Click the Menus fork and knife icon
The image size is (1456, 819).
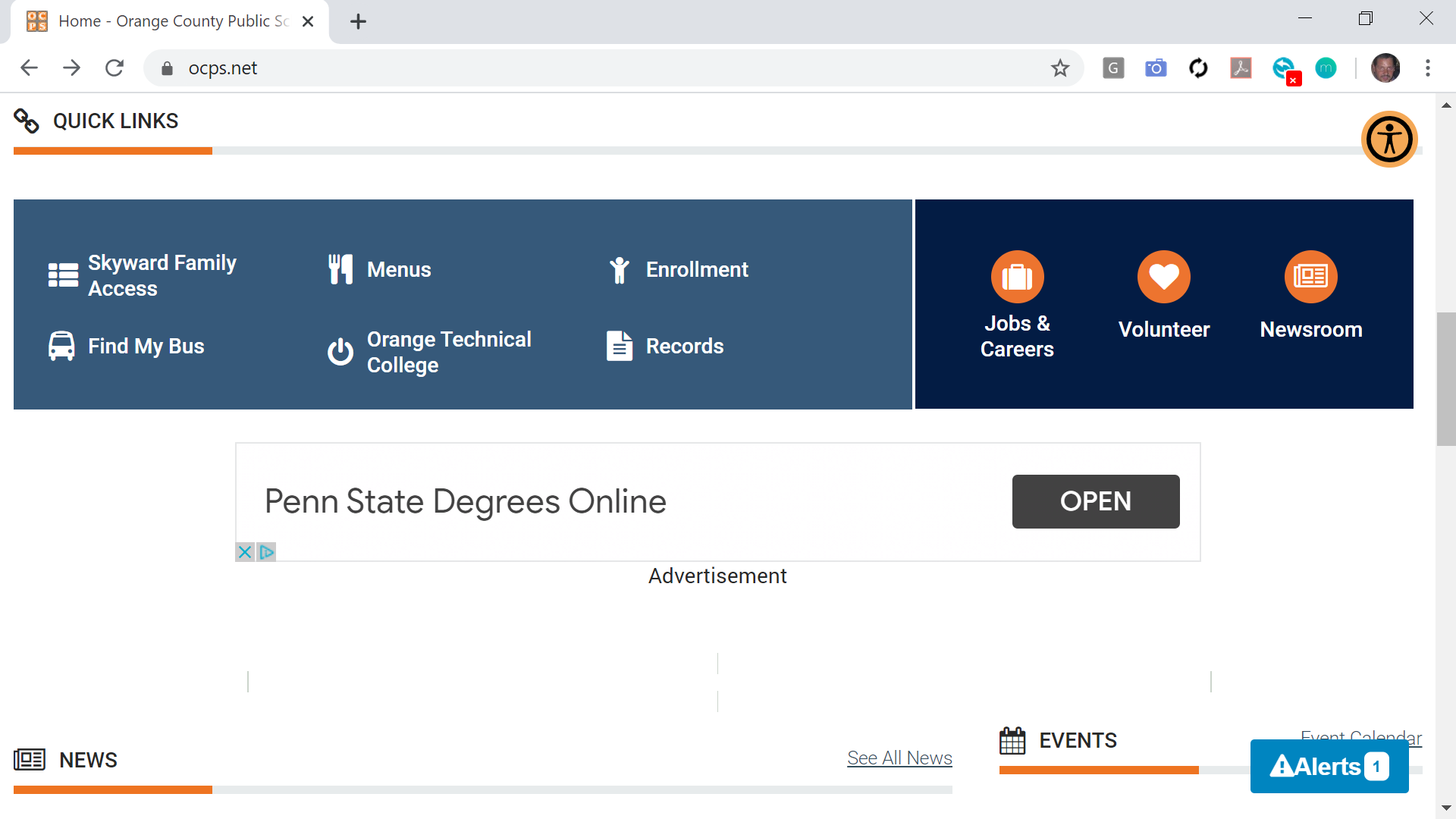(x=340, y=269)
